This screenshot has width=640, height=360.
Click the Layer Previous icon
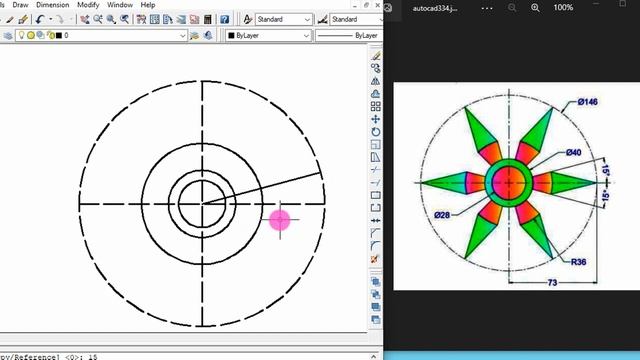pos(208,36)
